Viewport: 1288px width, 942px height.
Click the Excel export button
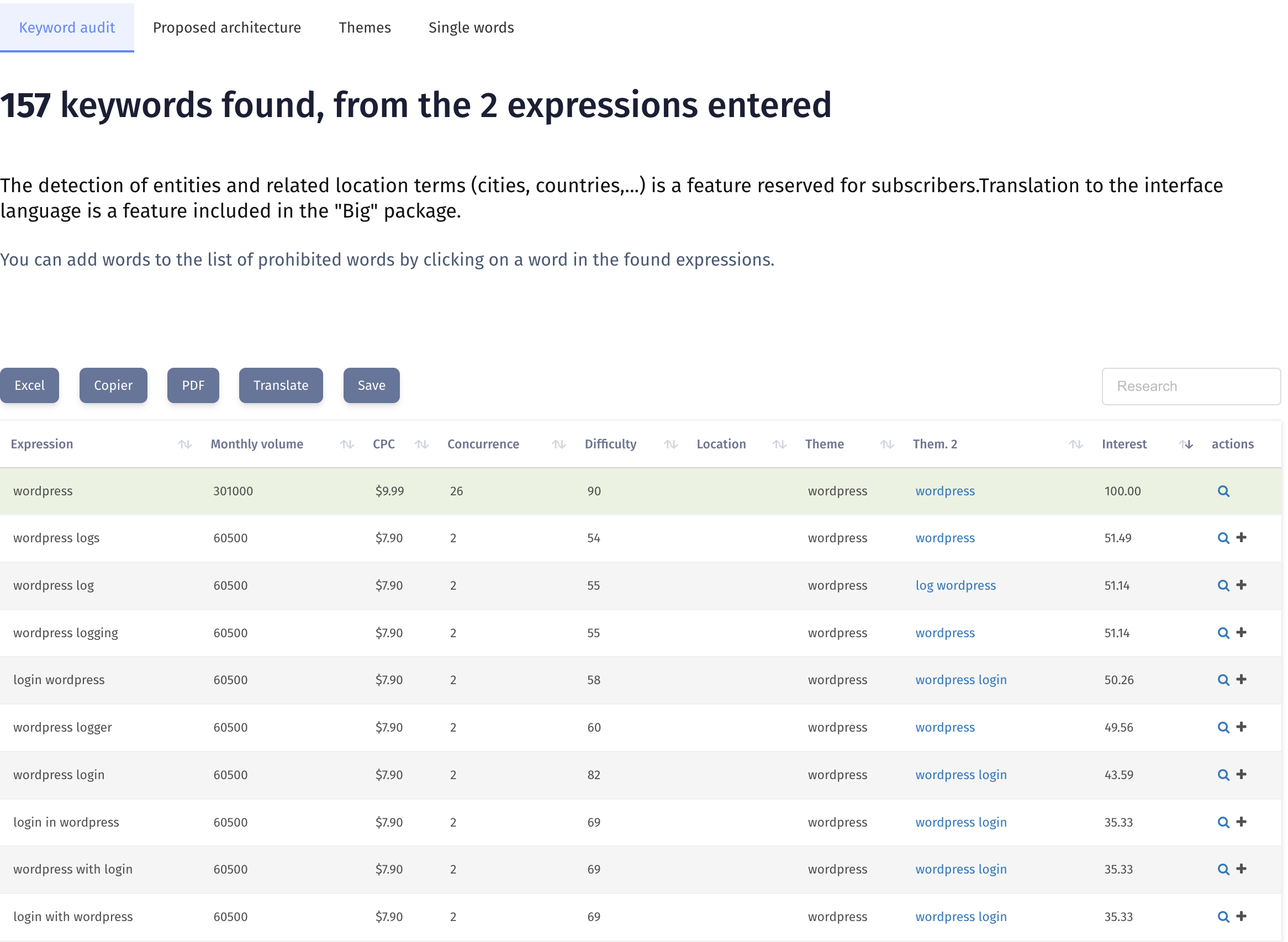point(30,385)
